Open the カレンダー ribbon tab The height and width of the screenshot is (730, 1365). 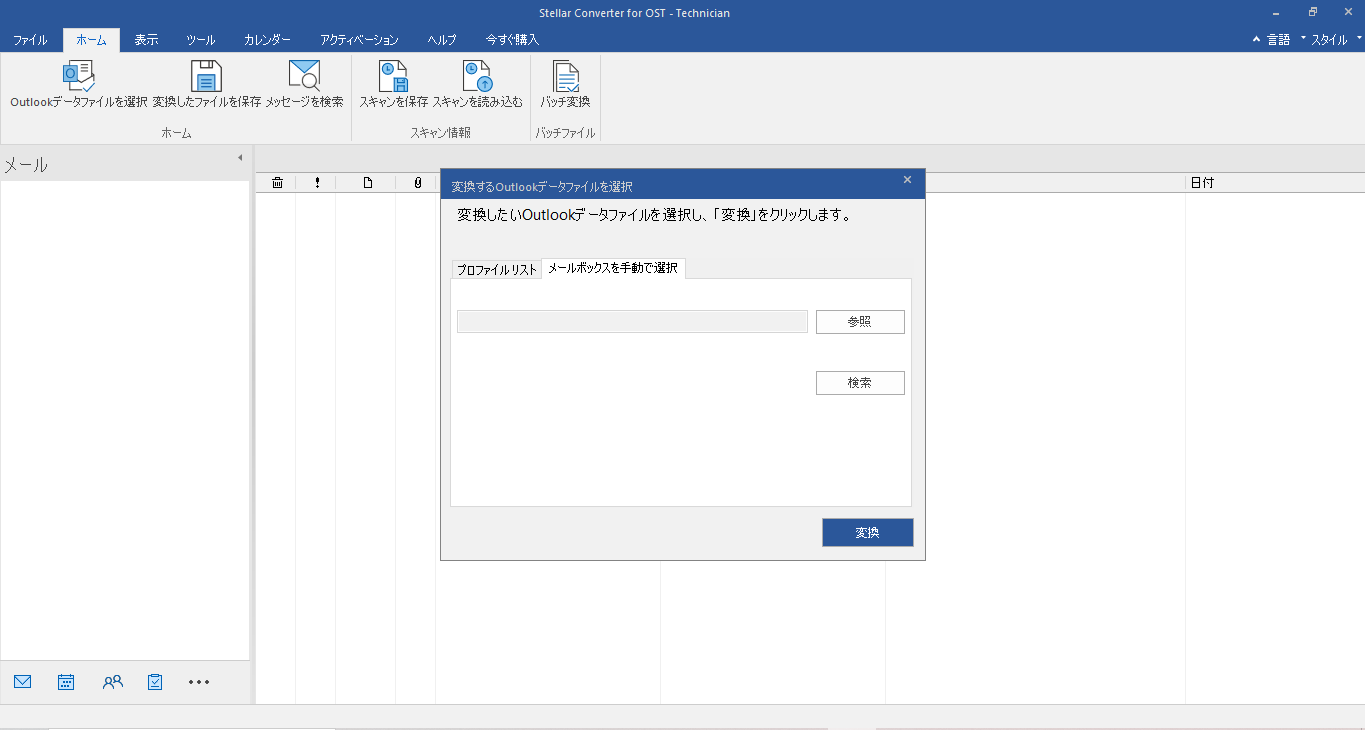point(267,40)
